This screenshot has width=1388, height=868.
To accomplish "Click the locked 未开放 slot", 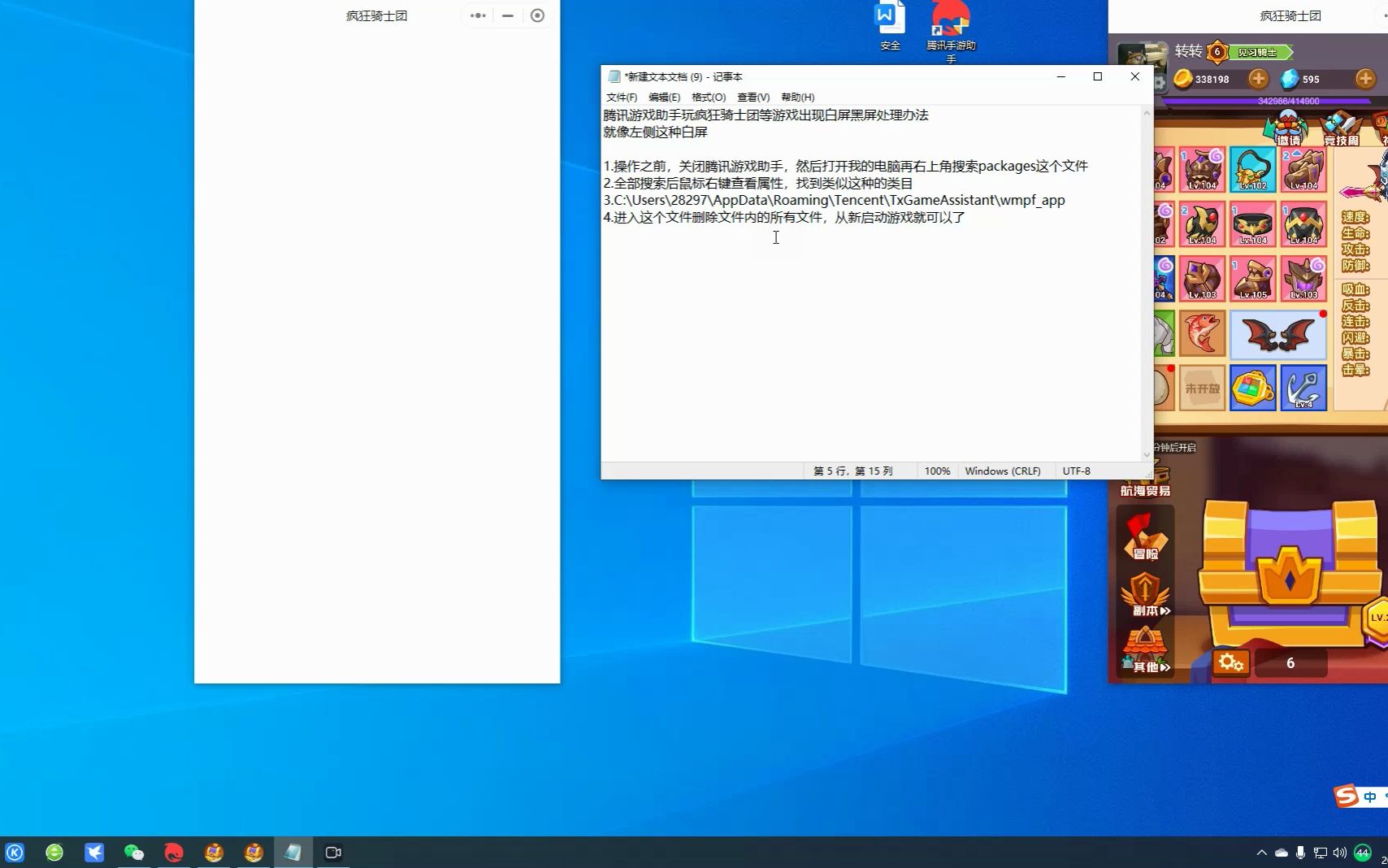I will 1202,388.
